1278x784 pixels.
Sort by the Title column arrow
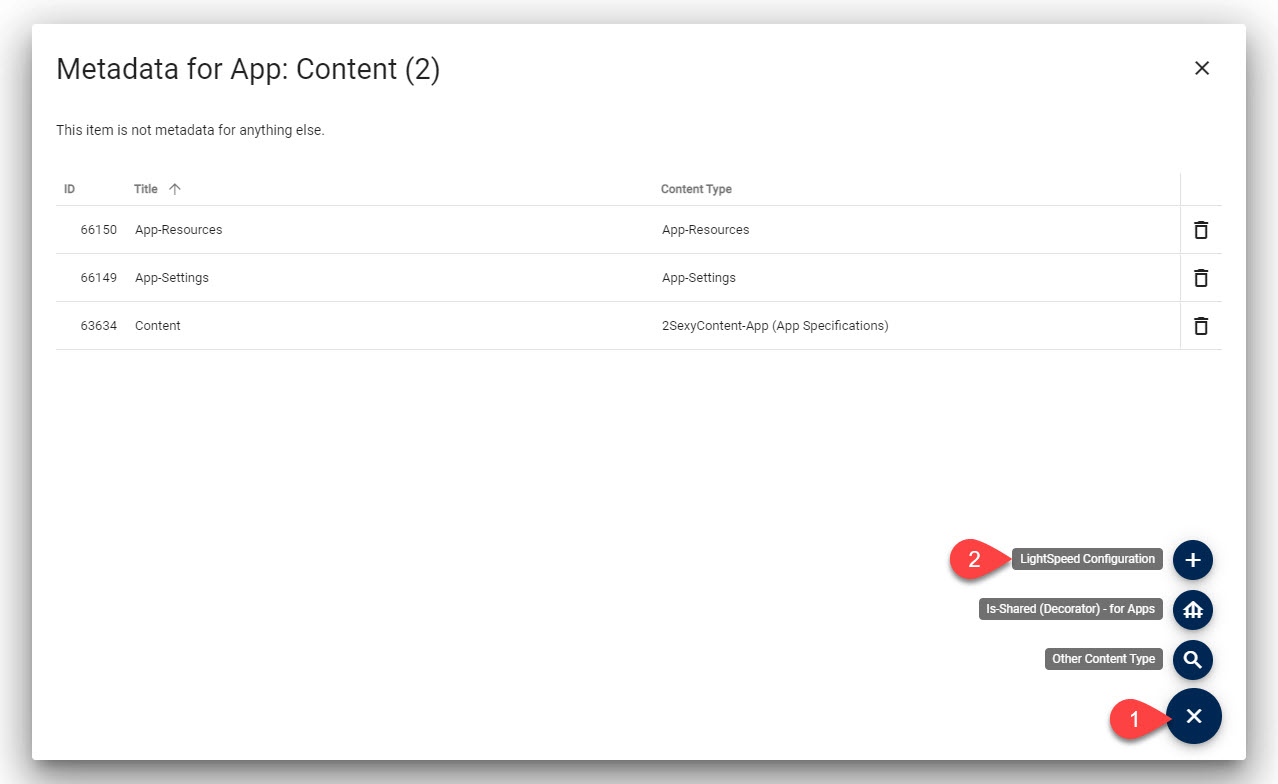175,189
